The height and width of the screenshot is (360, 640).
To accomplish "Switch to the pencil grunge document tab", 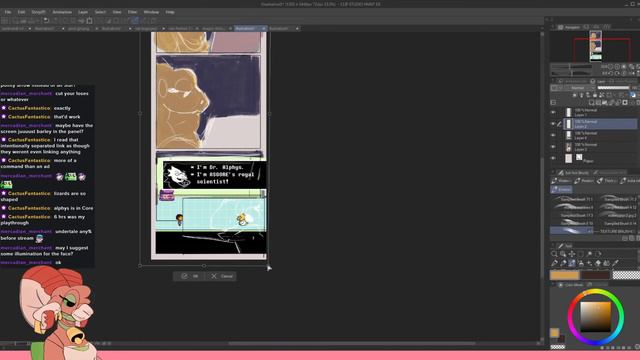I will pyautogui.click(x=79, y=29).
